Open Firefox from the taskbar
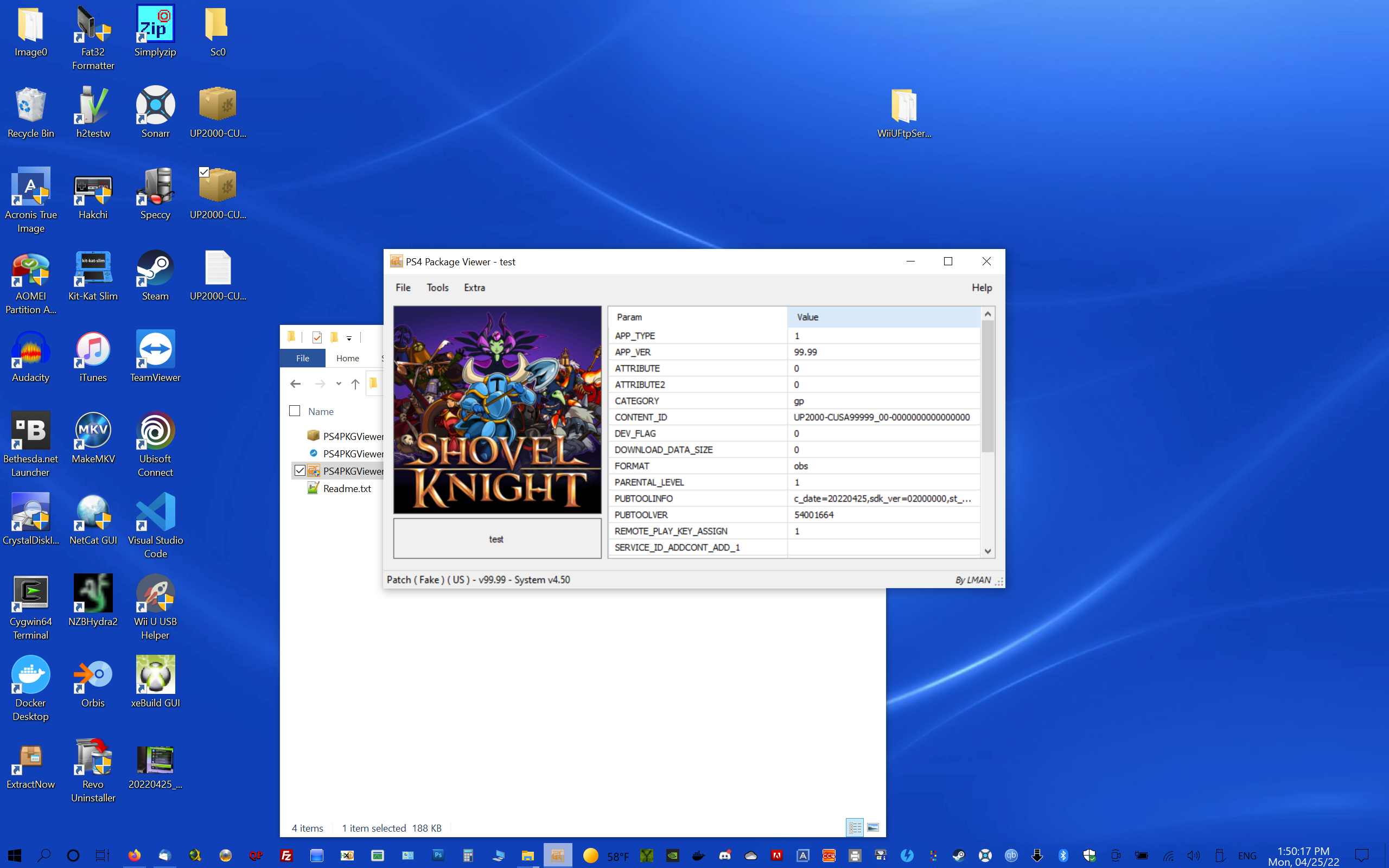The width and height of the screenshot is (1389, 868). pyautogui.click(x=135, y=856)
